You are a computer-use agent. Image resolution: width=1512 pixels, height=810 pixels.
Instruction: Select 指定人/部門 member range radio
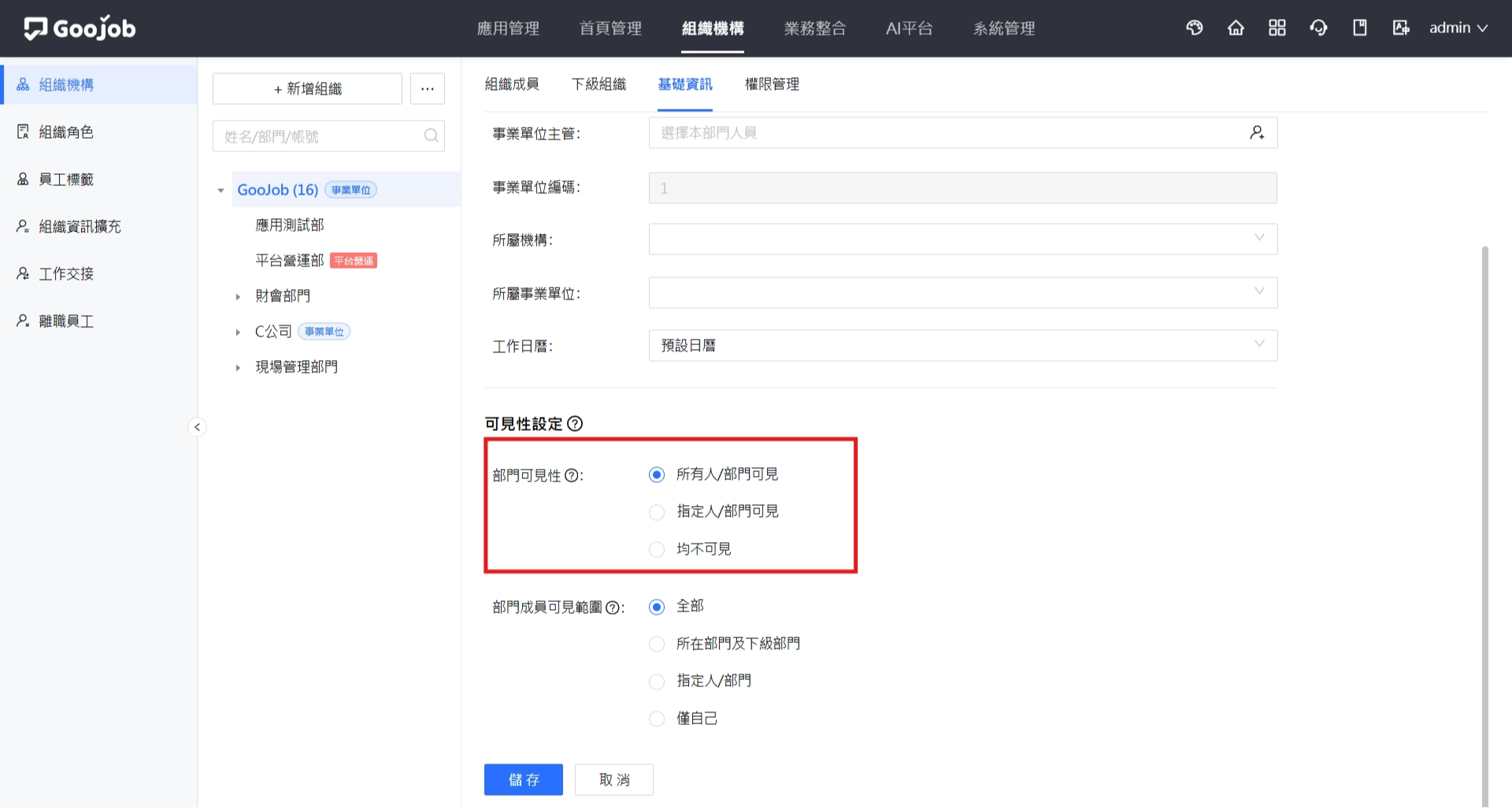657,682
